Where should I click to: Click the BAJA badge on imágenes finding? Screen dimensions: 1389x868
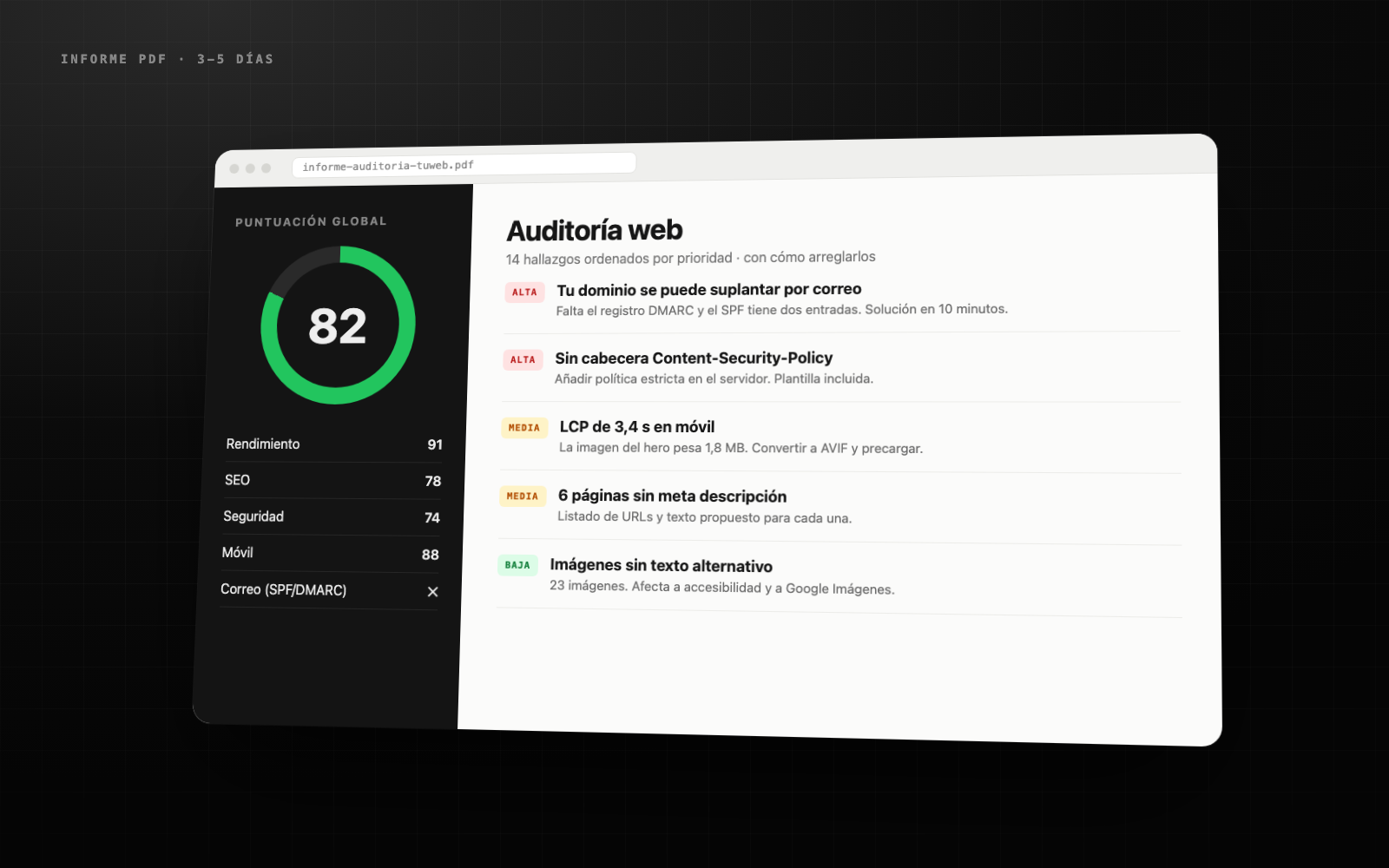(x=517, y=565)
